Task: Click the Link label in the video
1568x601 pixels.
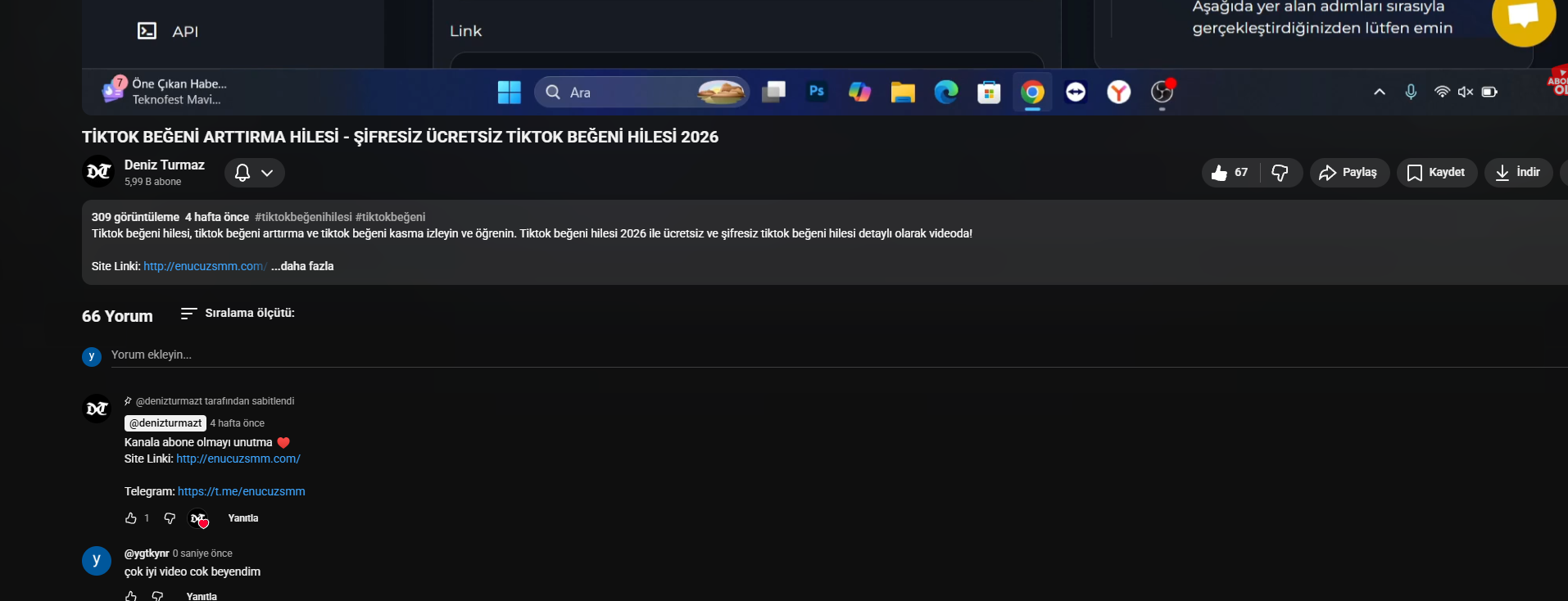Action: coord(465,31)
